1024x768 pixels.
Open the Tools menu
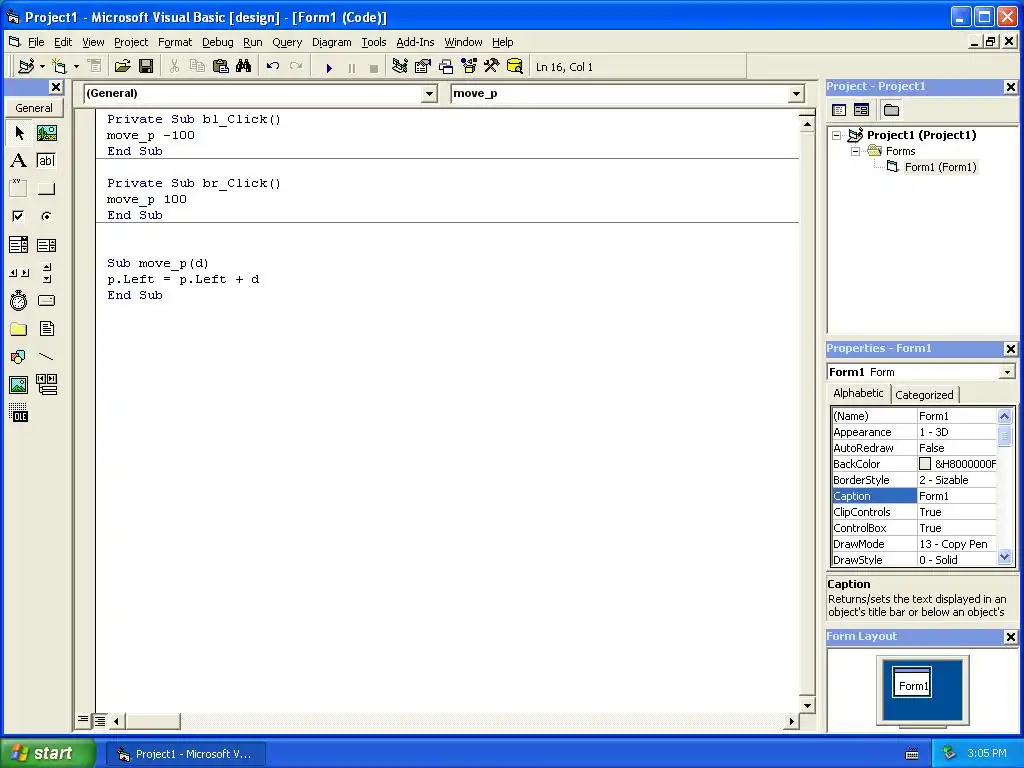374,42
